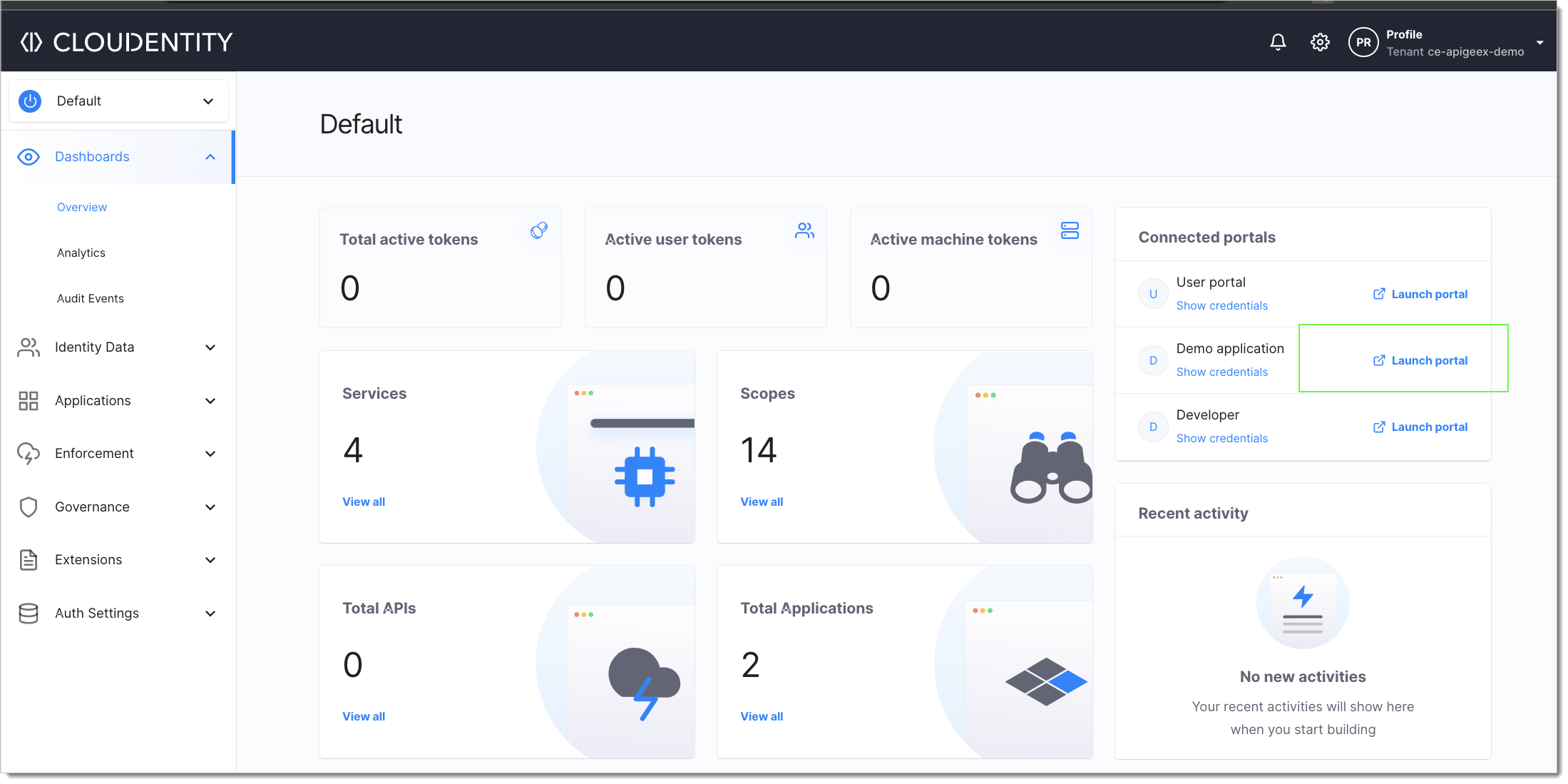Screen dimensions: 1568x784
Task: Launch the Developer portal
Action: coord(1420,427)
